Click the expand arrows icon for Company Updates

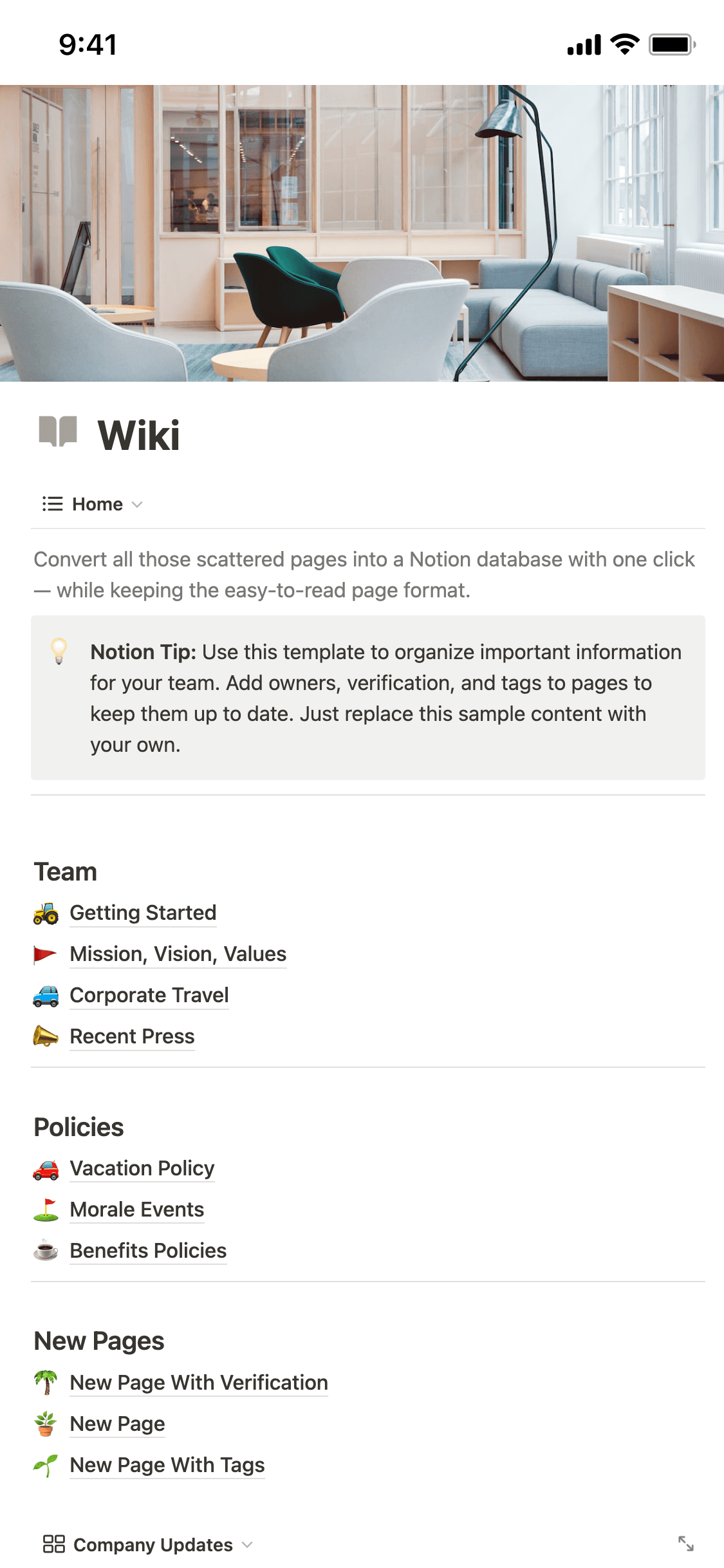pos(686,1544)
